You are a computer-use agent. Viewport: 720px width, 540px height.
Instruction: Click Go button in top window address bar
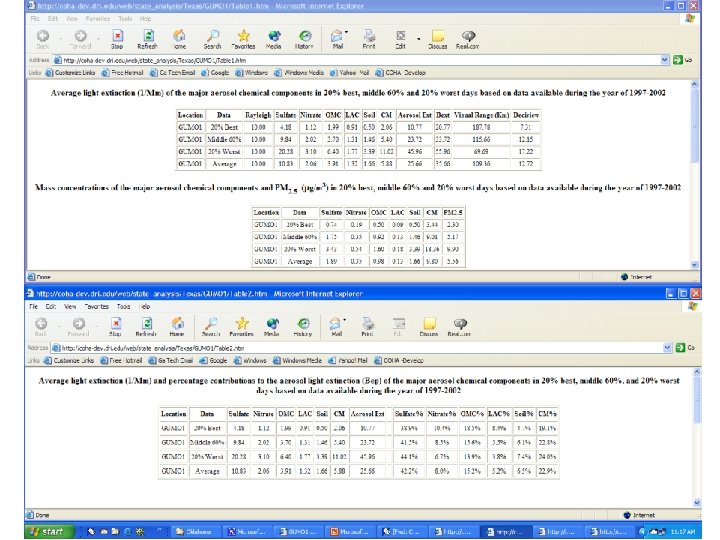point(682,60)
